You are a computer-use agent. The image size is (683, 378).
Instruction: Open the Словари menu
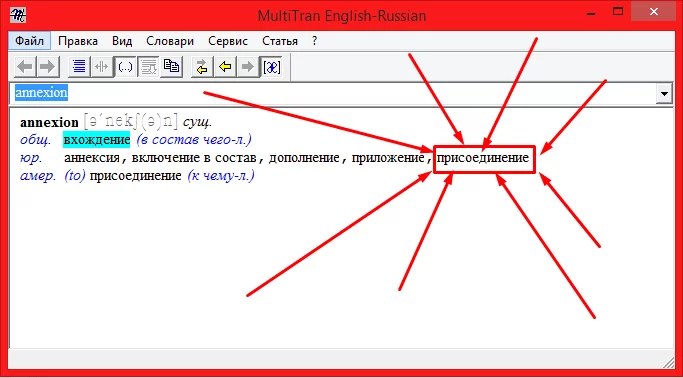(170, 41)
